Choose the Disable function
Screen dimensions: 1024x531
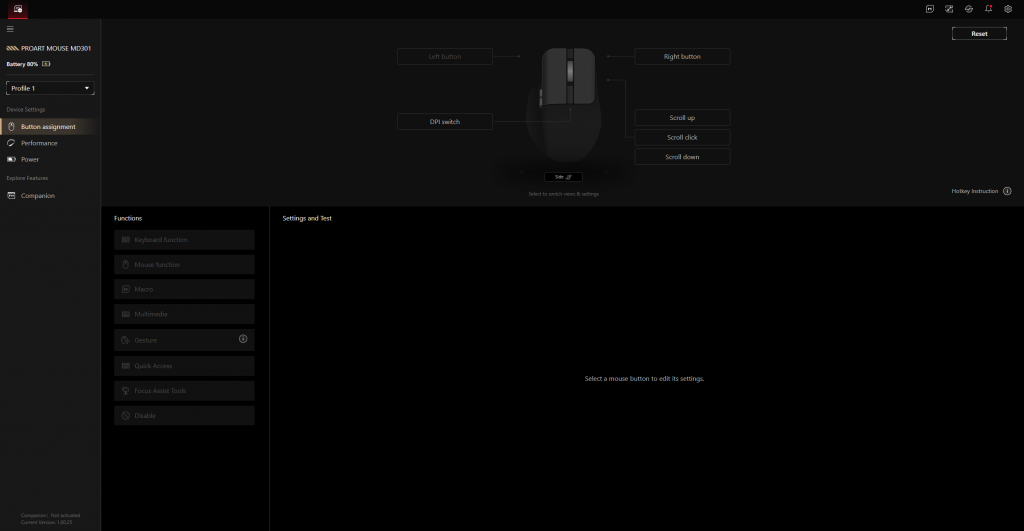click(184, 415)
